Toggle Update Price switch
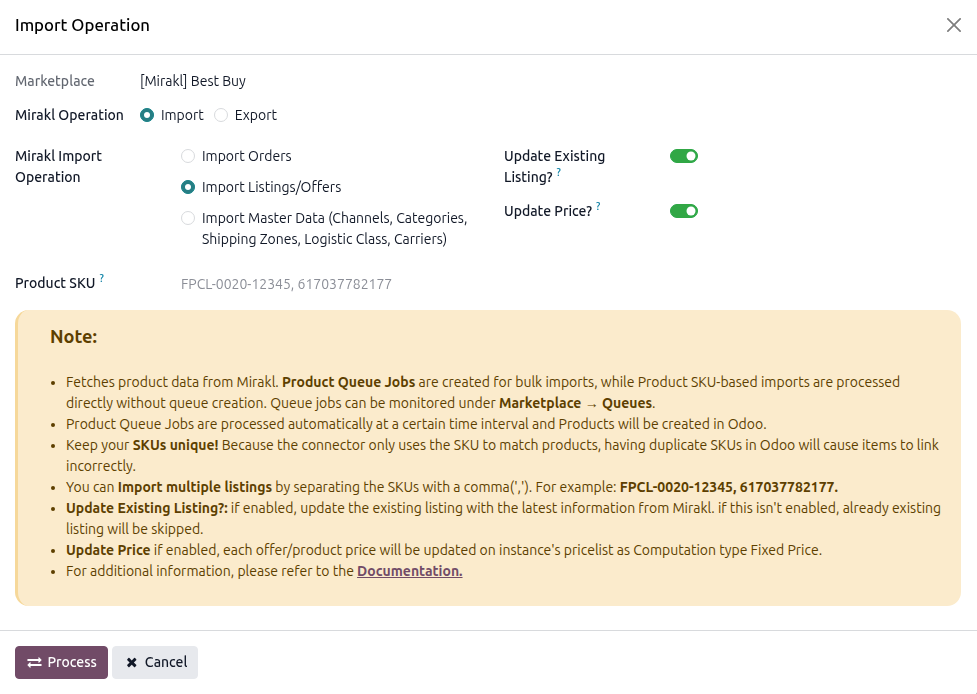 [x=684, y=211]
